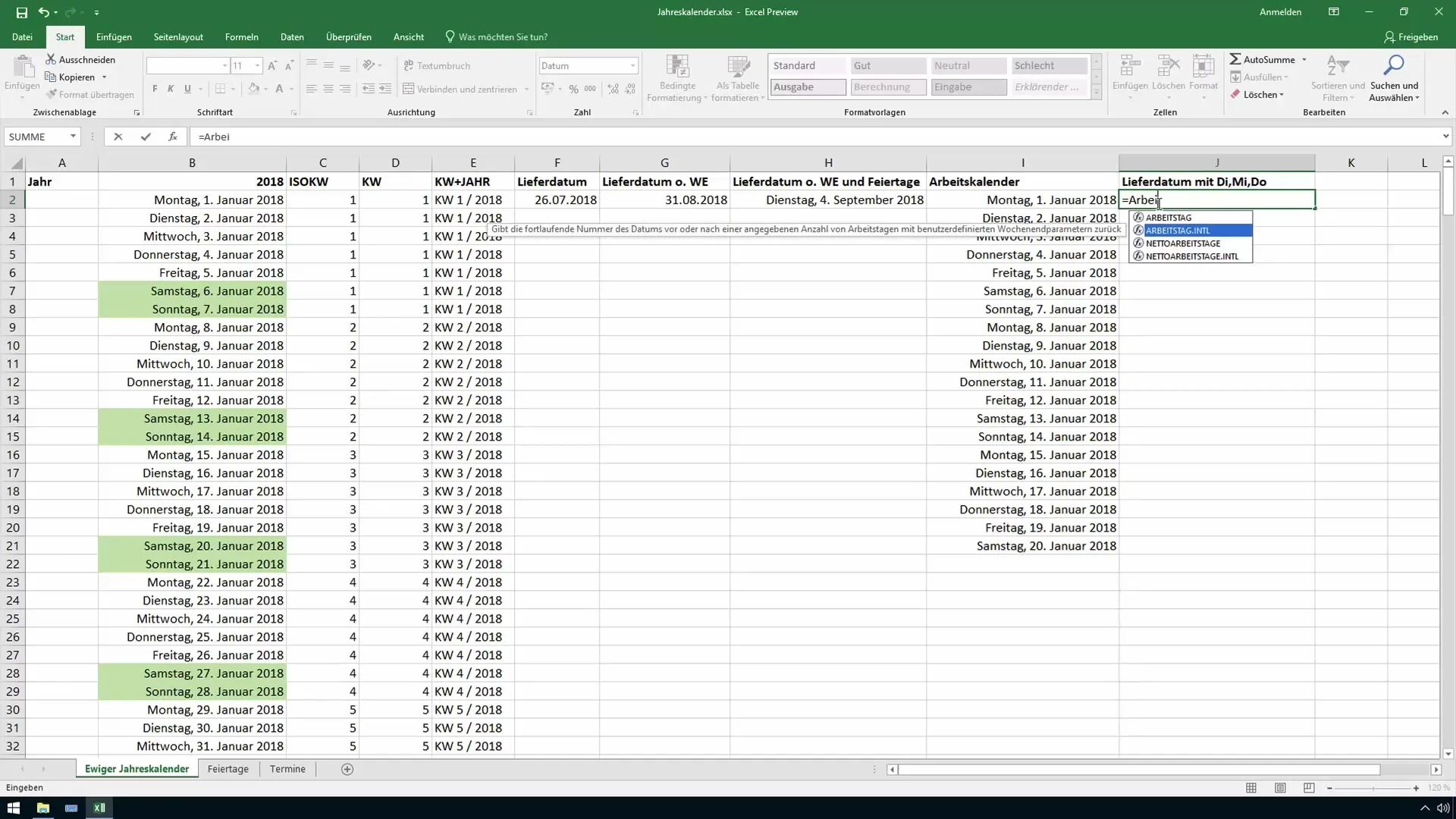This screenshot has width=1456, height=819.
Task: Click Kopieren (copy) button
Action: [70, 77]
